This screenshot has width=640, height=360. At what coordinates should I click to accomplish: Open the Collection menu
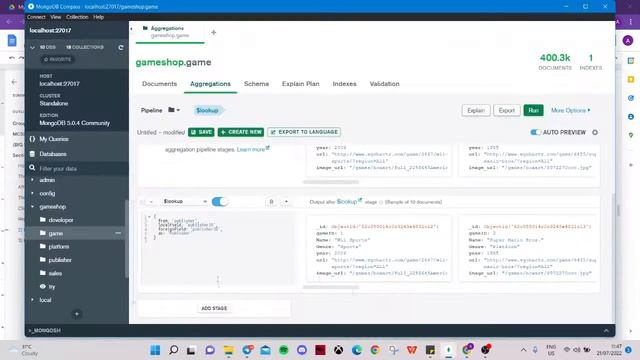(77, 17)
